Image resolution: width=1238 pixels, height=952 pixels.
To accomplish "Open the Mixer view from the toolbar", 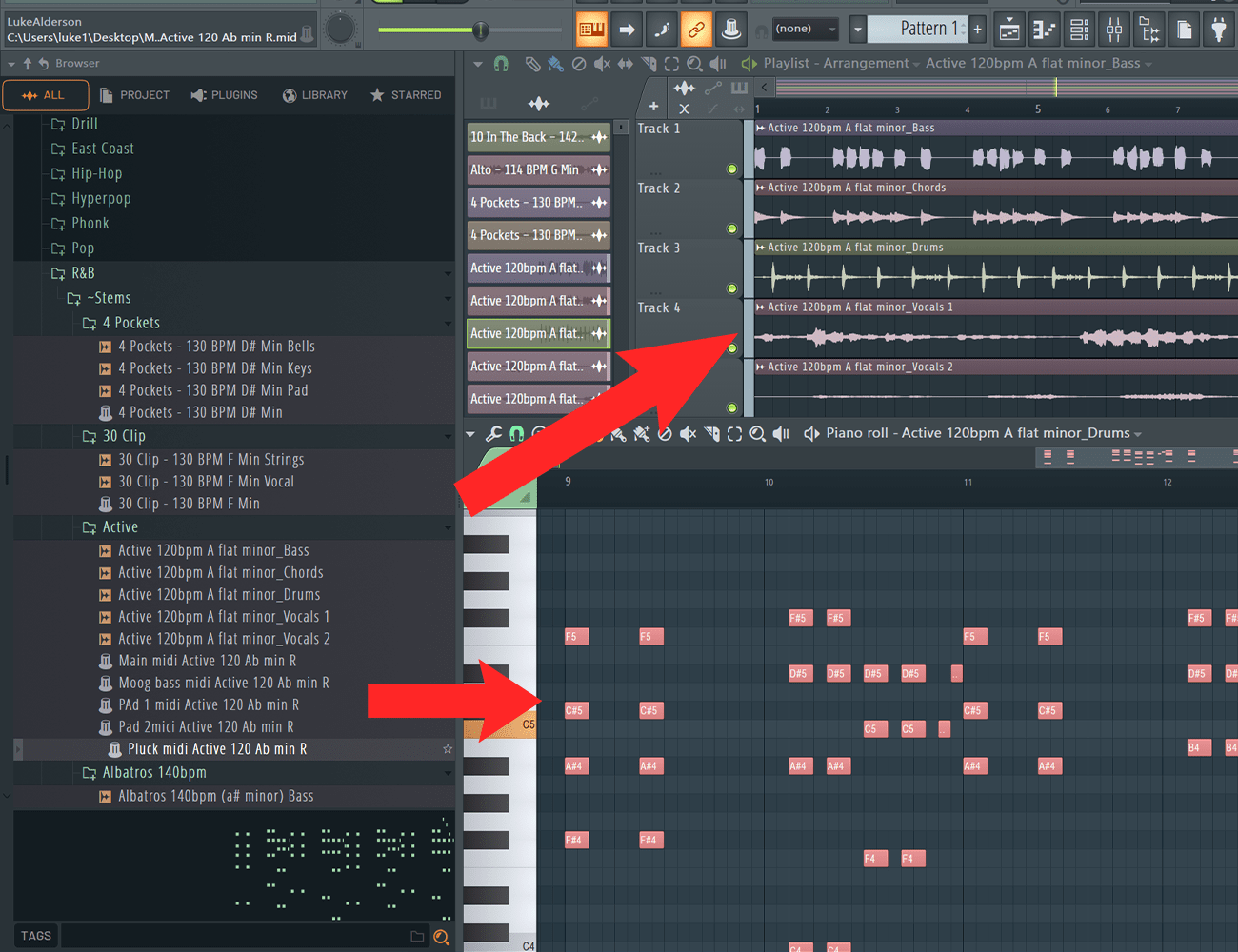I will coord(1114,30).
